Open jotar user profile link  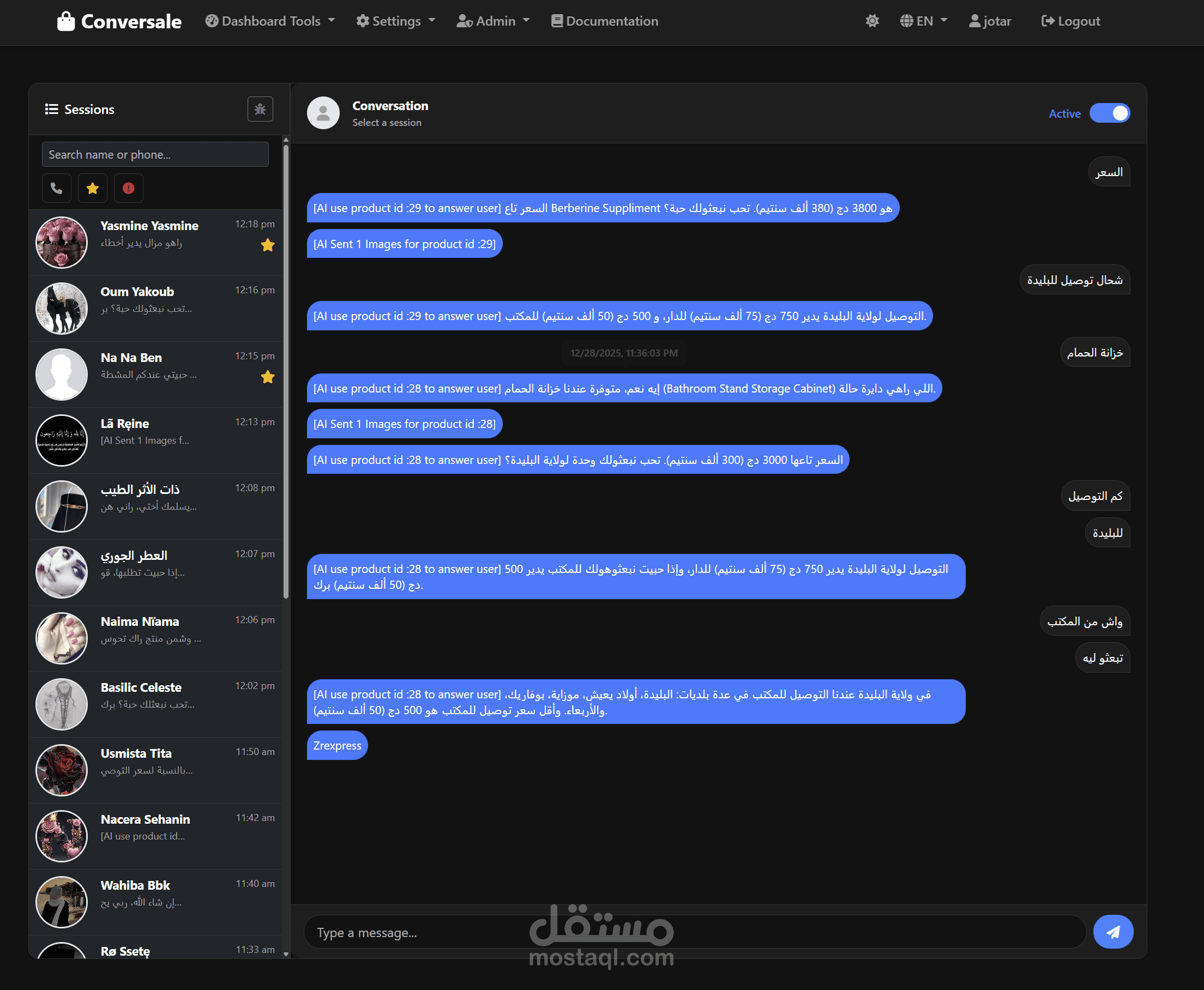point(990,21)
